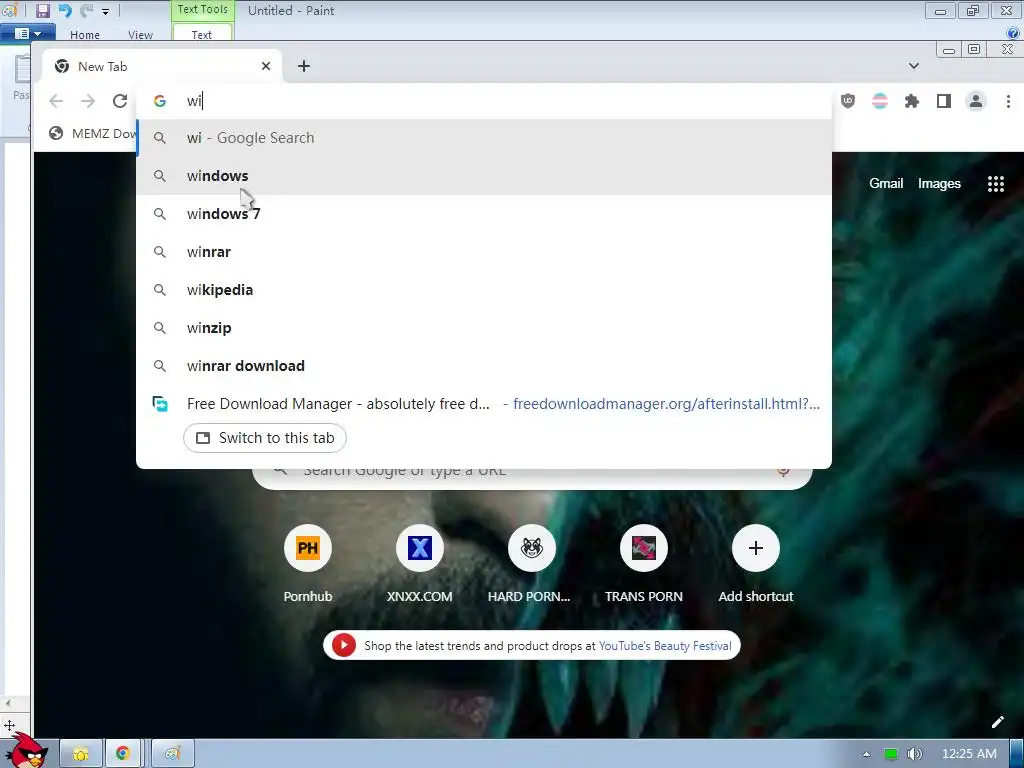This screenshot has height=768, width=1024.
Task: Choose the 'winzip' suggestion
Action: click(484, 327)
